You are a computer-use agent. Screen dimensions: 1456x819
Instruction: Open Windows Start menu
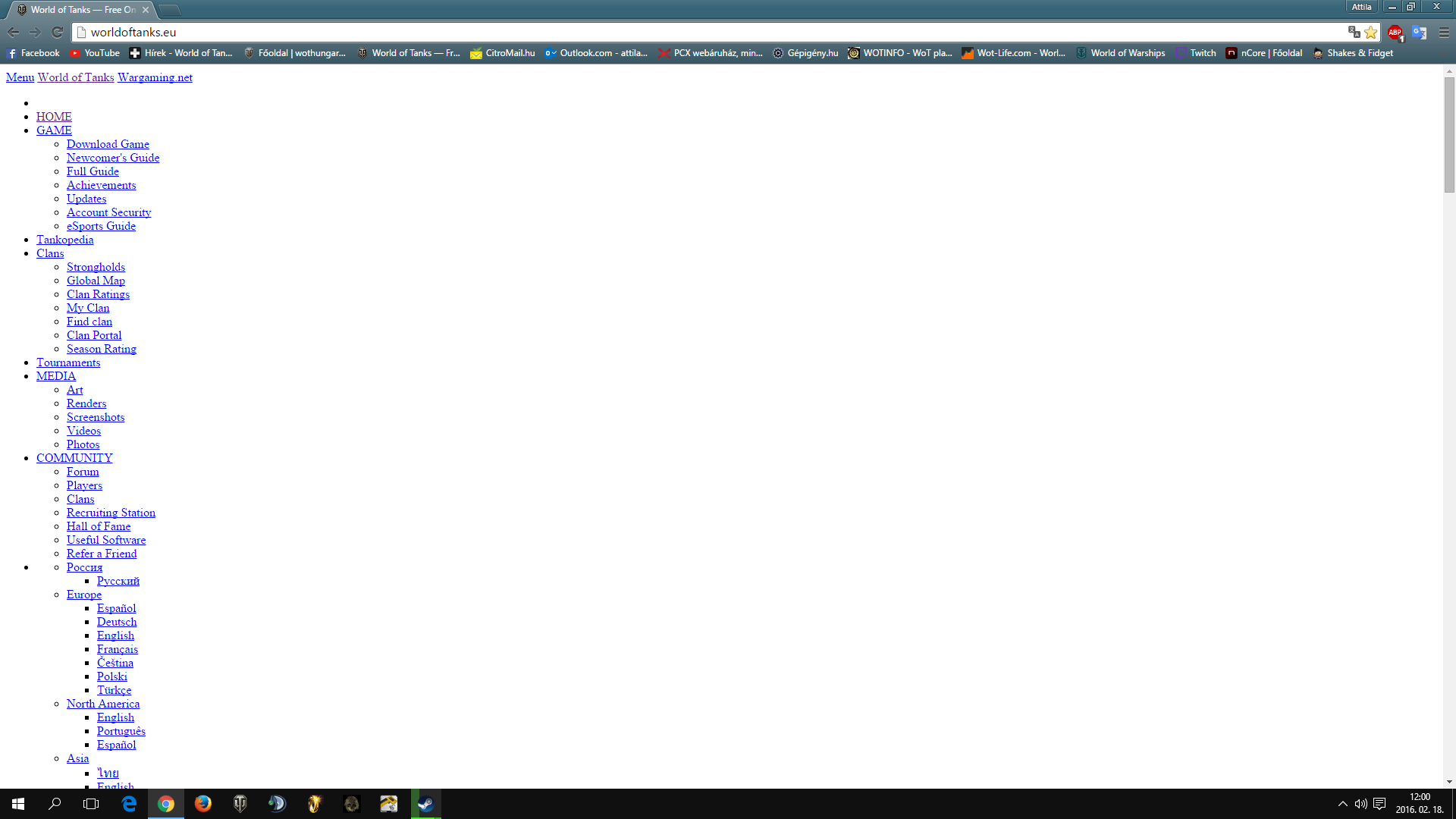[18, 804]
